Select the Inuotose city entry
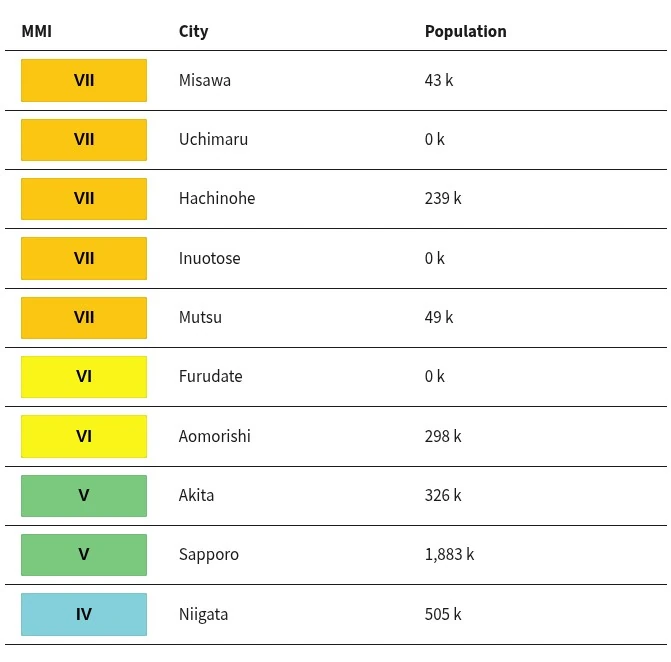This screenshot has height=662, width=671. [x=209, y=258]
